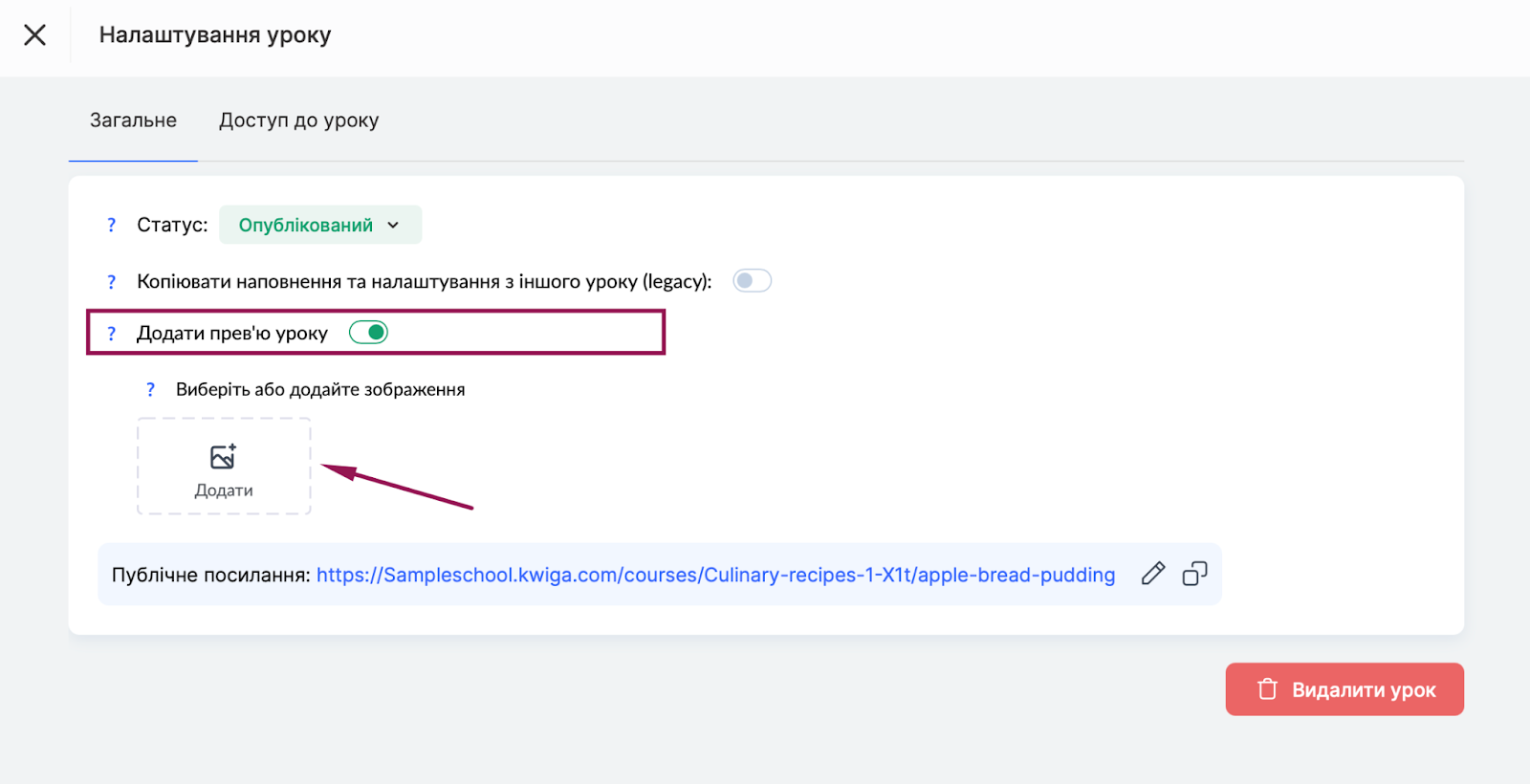Click the help icon beside Статус
The width and height of the screenshot is (1530, 784).
tap(112, 225)
